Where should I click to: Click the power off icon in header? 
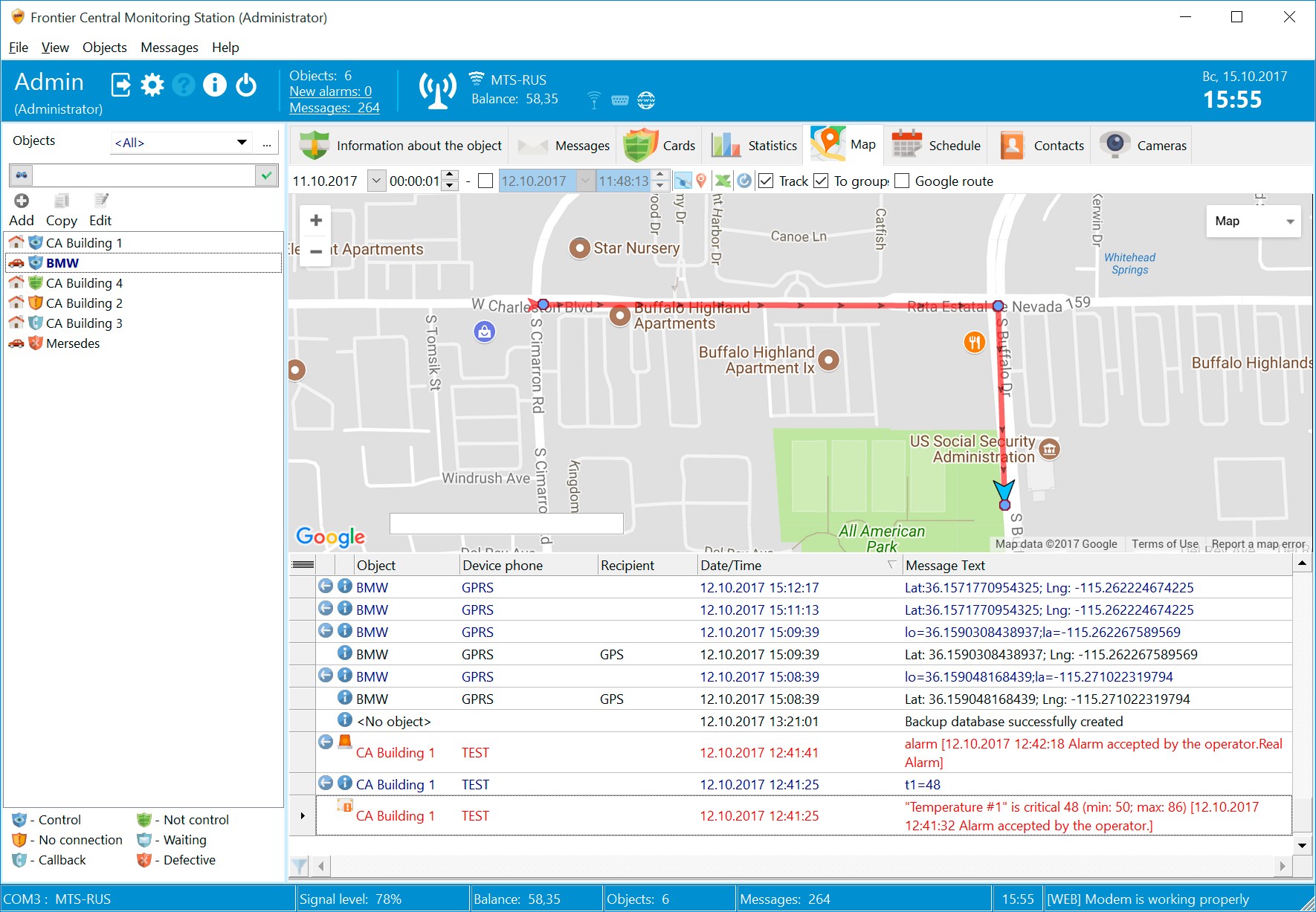click(246, 85)
